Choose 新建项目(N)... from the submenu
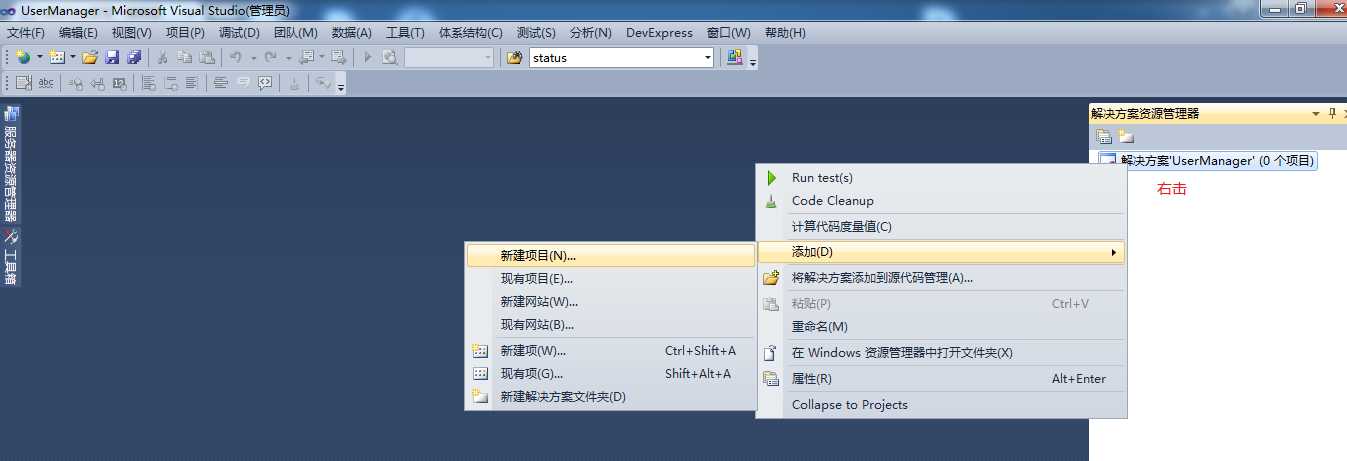 [611, 256]
